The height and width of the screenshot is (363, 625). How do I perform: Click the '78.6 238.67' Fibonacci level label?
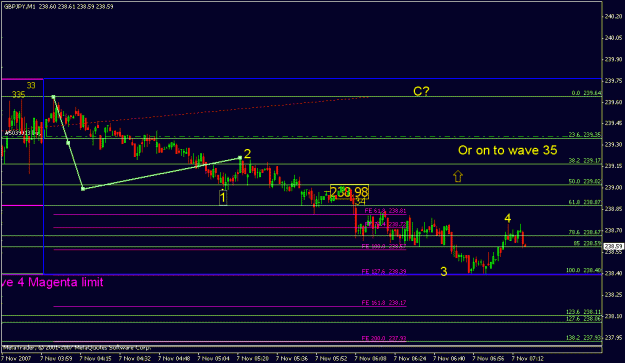(585, 232)
